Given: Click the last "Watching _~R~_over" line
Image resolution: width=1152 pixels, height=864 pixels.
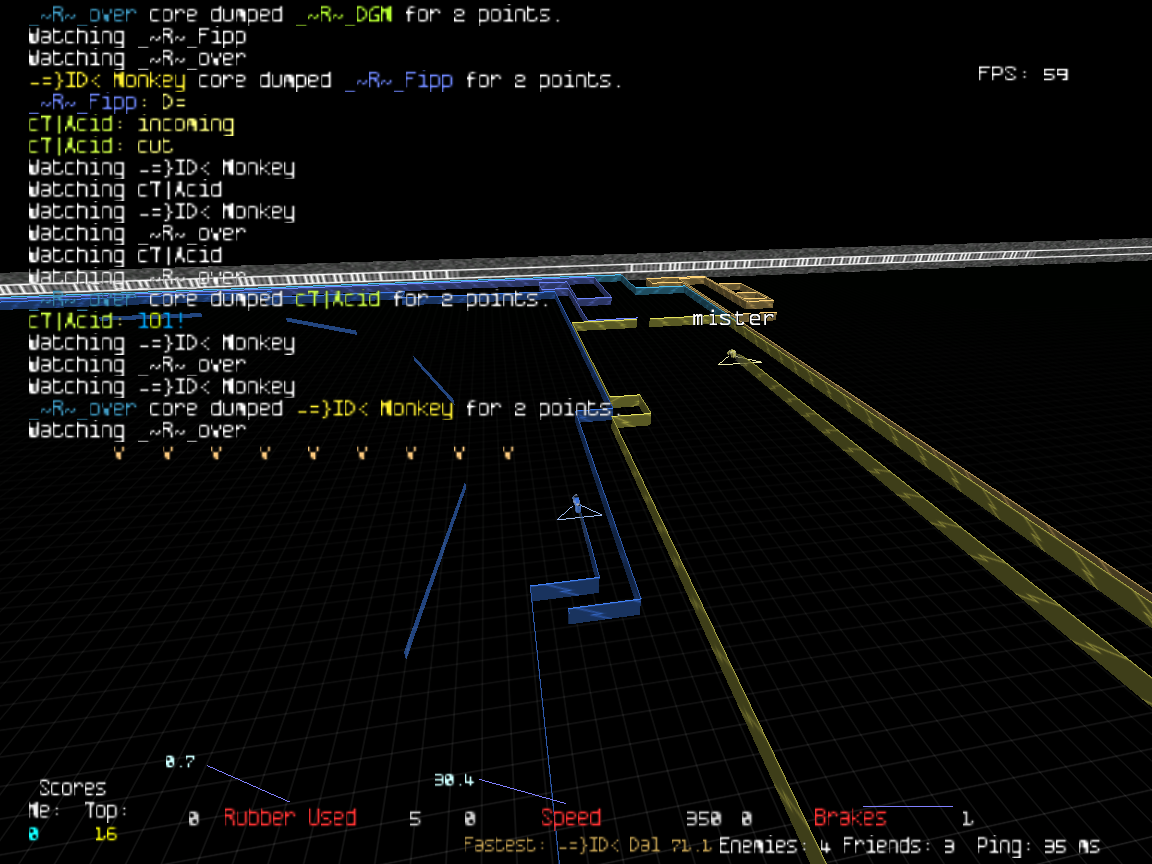Looking at the screenshot, I should pyautogui.click(x=137, y=431).
